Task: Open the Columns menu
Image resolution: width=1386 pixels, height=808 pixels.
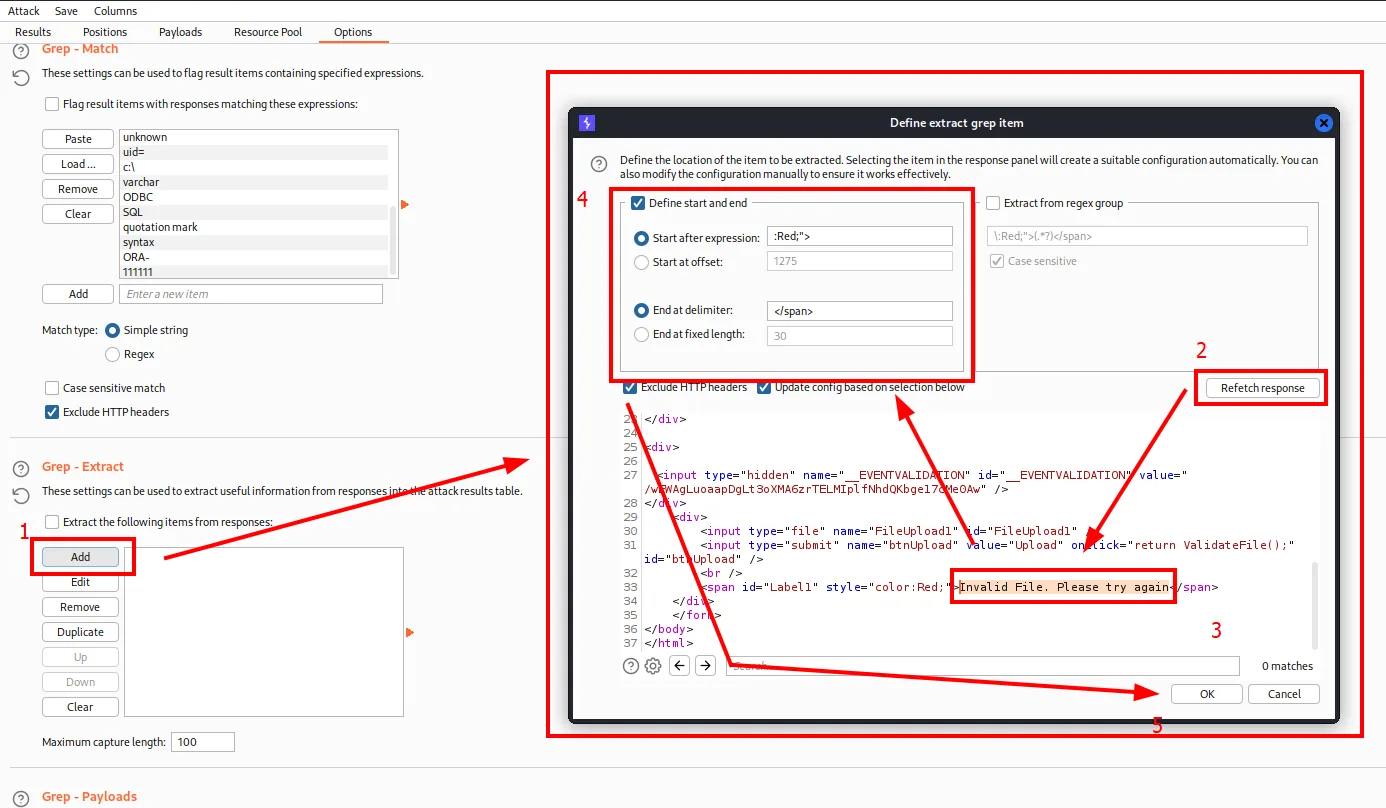Action: [x=116, y=11]
